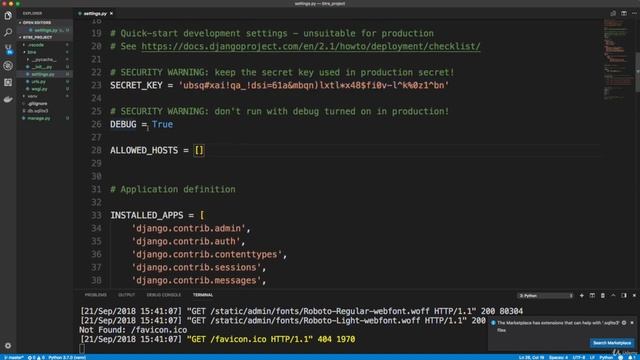Follow the Django deployment checklist link

[311, 46]
